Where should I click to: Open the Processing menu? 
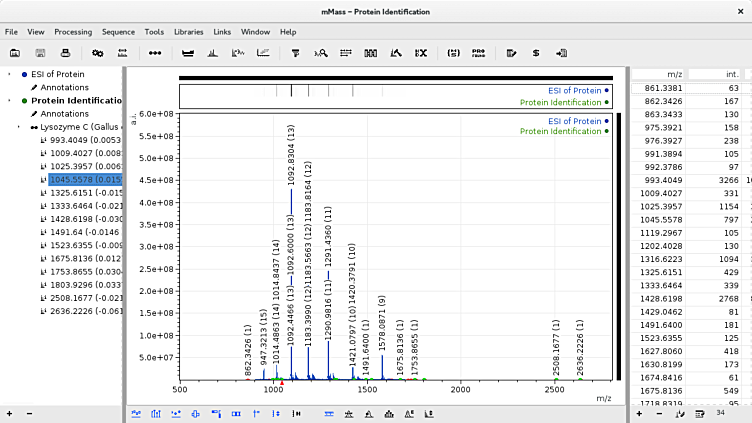pos(73,32)
